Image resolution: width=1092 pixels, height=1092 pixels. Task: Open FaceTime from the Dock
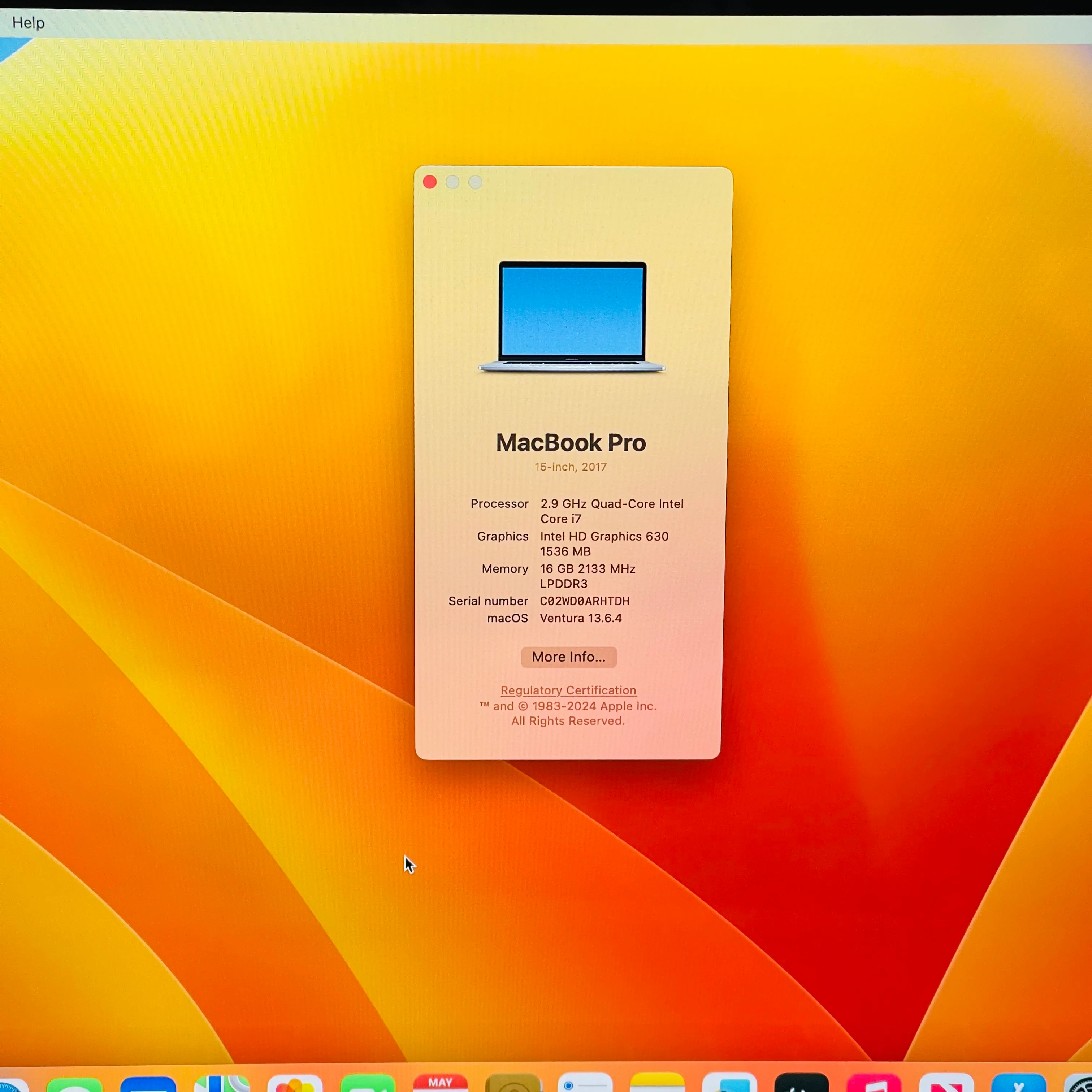pos(368,1083)
